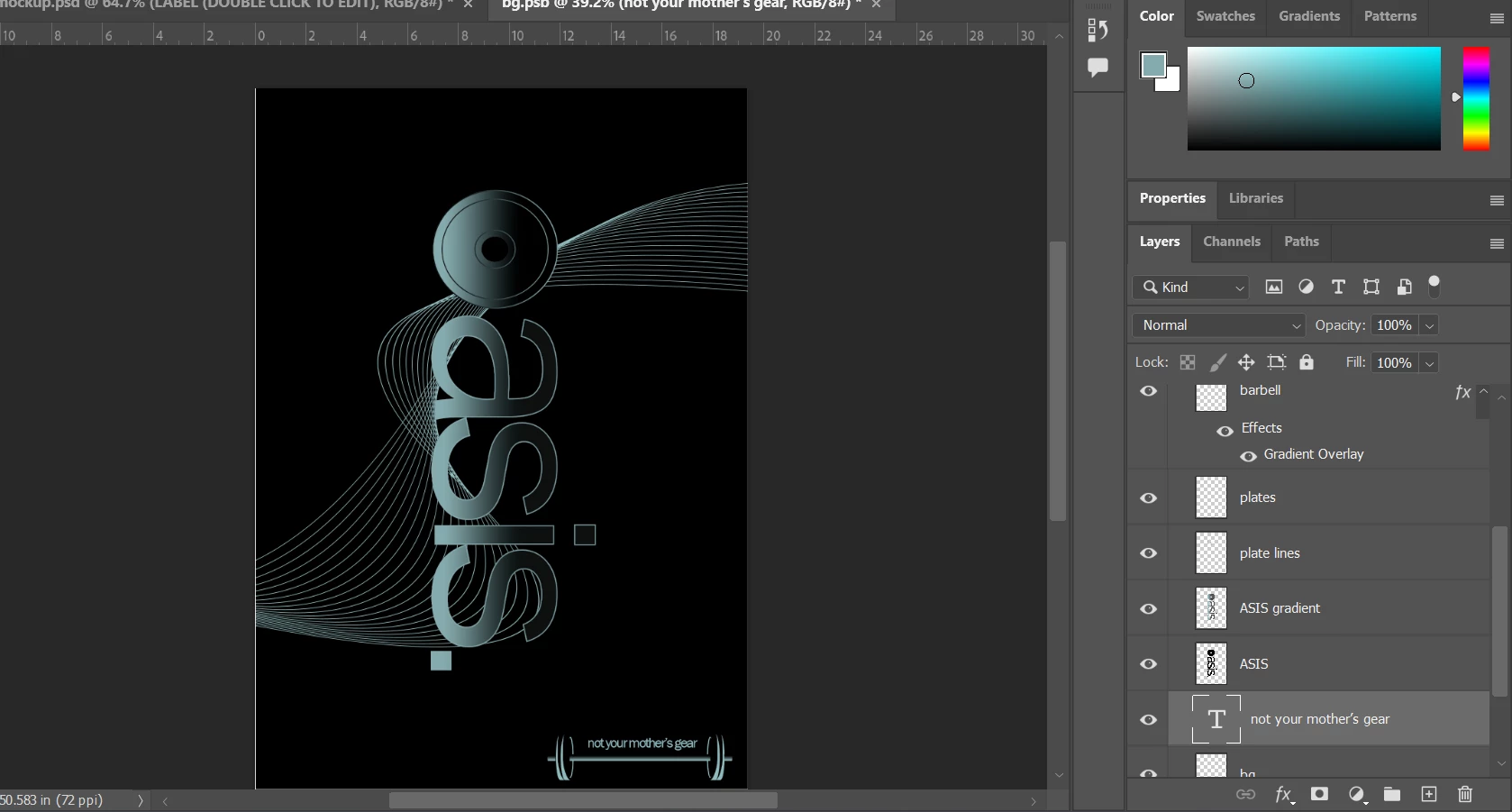Hide the plates layer
This screenshot has height=812, width=1512.
click(1149, 498)
